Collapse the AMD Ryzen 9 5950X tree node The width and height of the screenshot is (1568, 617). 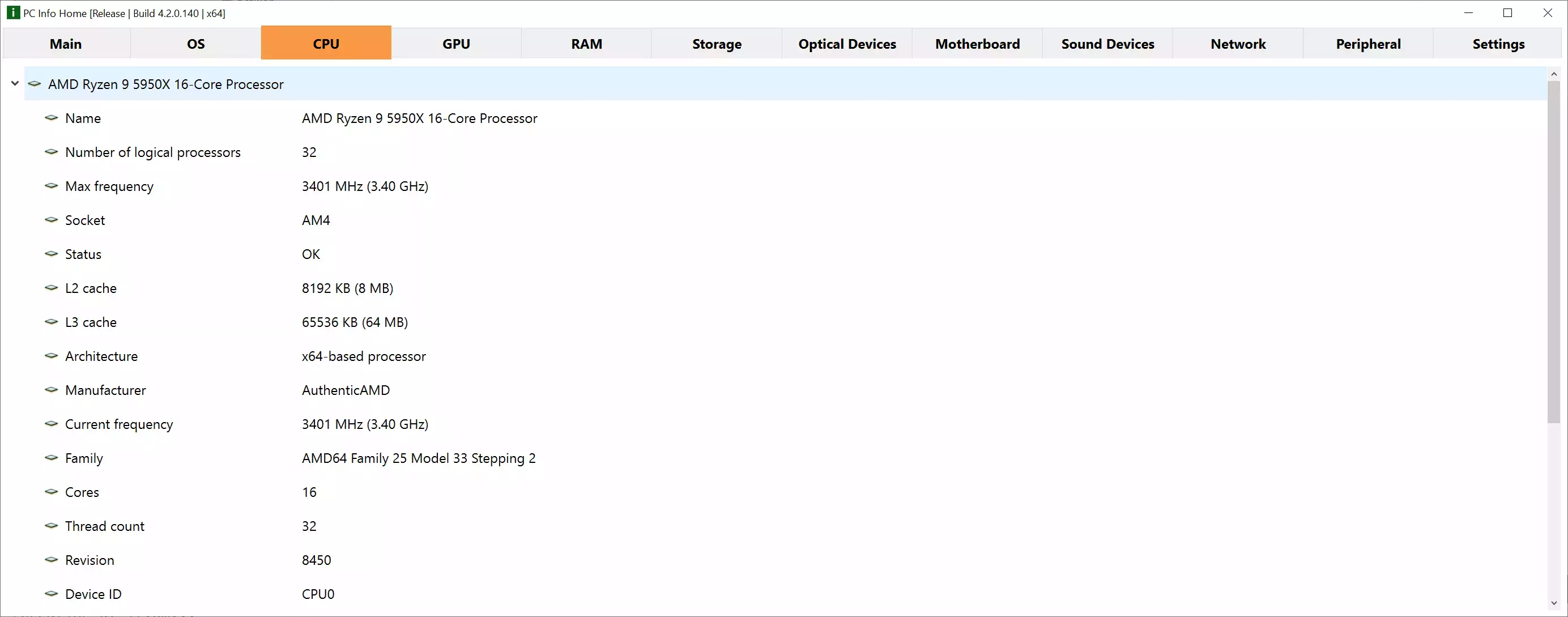(x=15, y=83)
